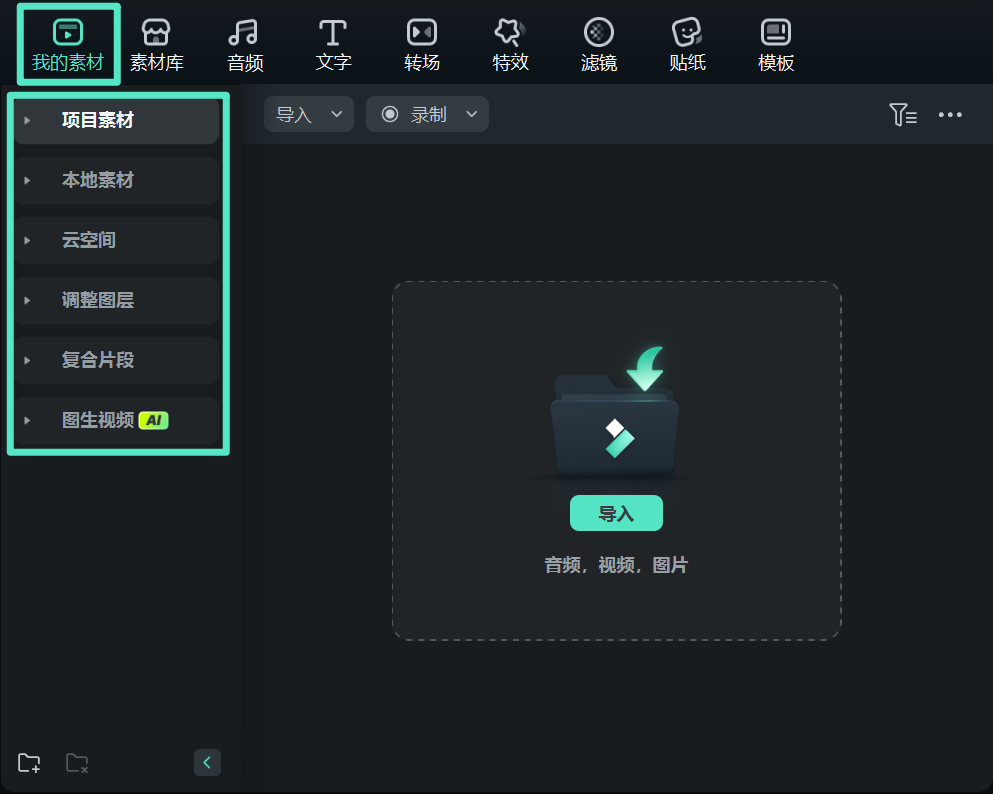This screenshot has width=993, height=794.
Task: Collapse the left sidebar panel arrow
Action: pos(207,763)
